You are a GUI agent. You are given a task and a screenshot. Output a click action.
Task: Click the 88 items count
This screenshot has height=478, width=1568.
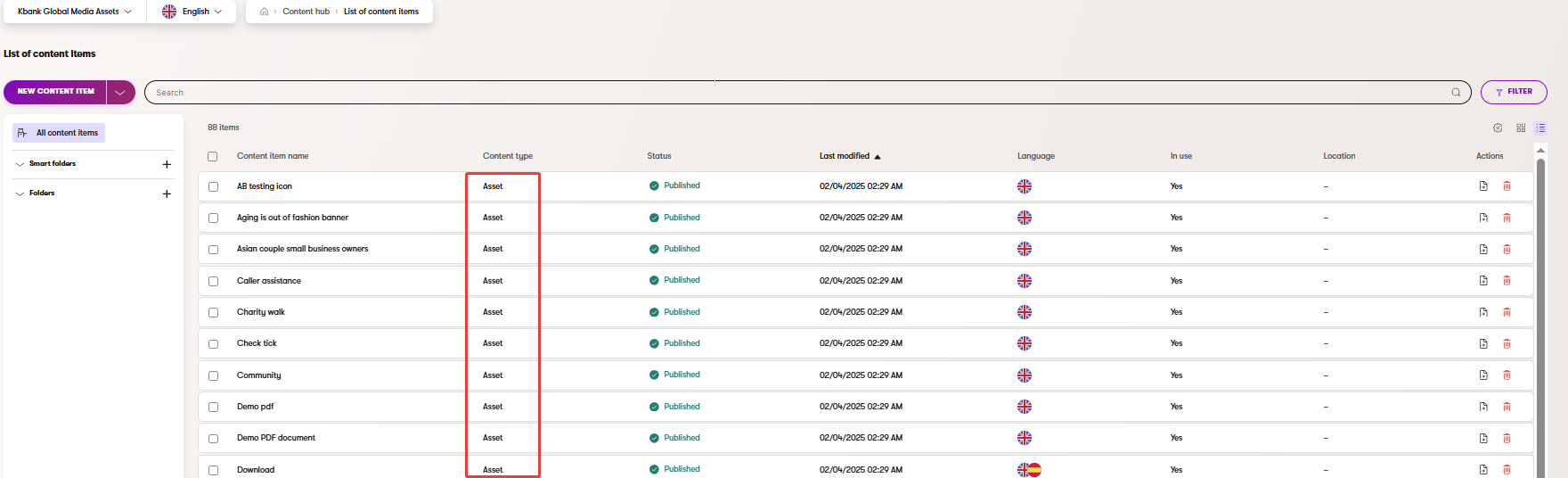[224, 128]
